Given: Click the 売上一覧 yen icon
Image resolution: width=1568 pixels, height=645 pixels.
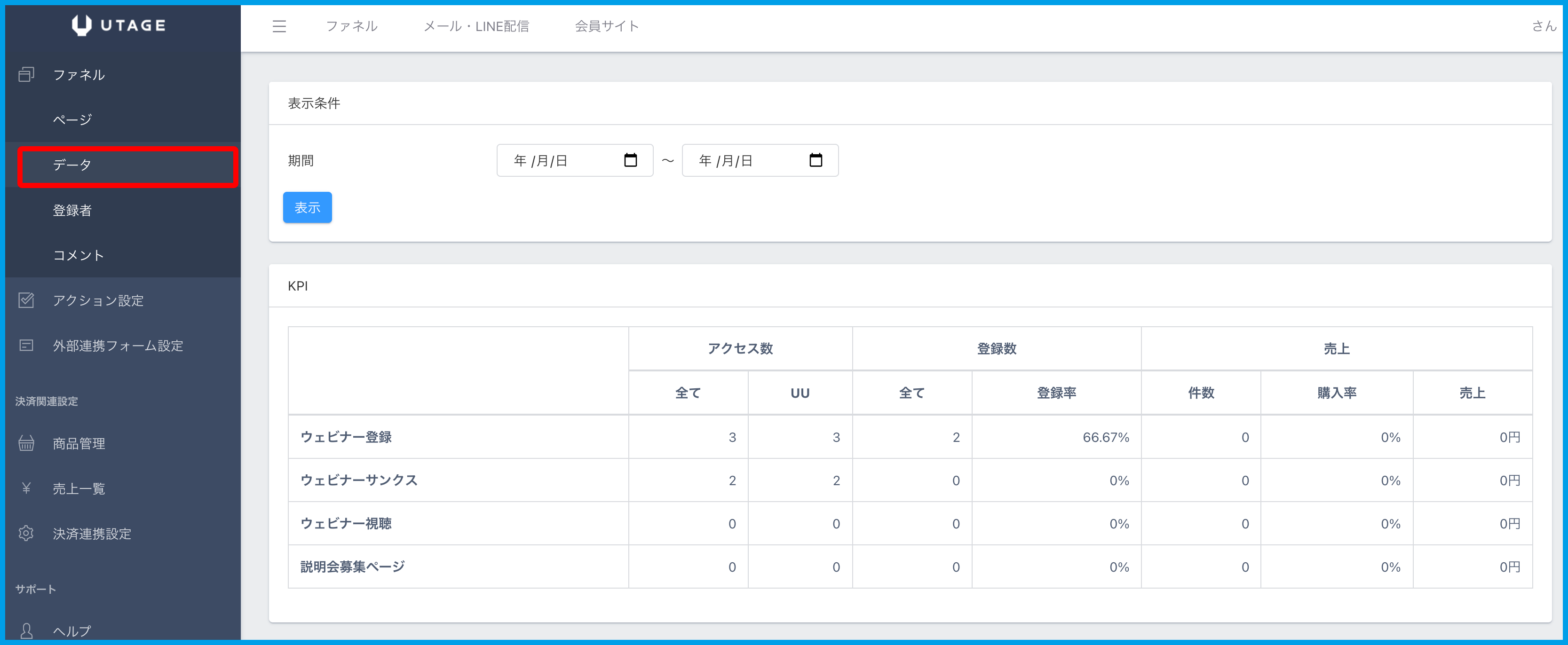Looking at the screenshot, I should coord(26,488).
